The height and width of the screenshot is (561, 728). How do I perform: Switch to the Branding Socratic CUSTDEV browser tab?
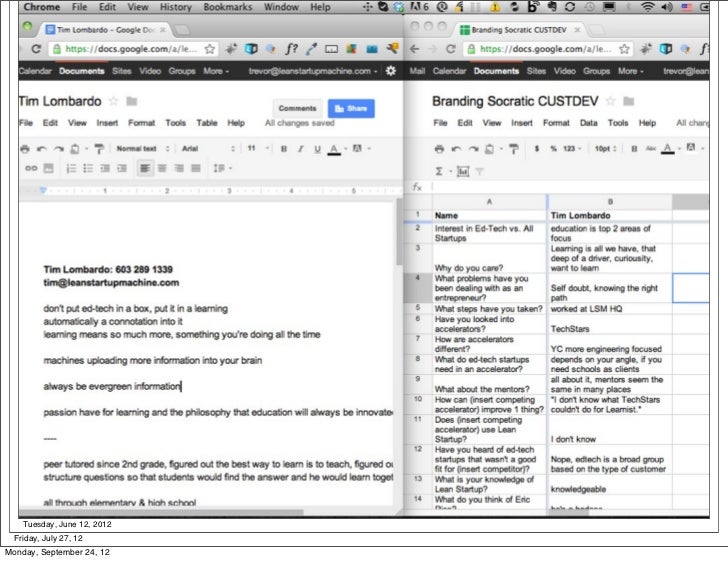[518, 30]
